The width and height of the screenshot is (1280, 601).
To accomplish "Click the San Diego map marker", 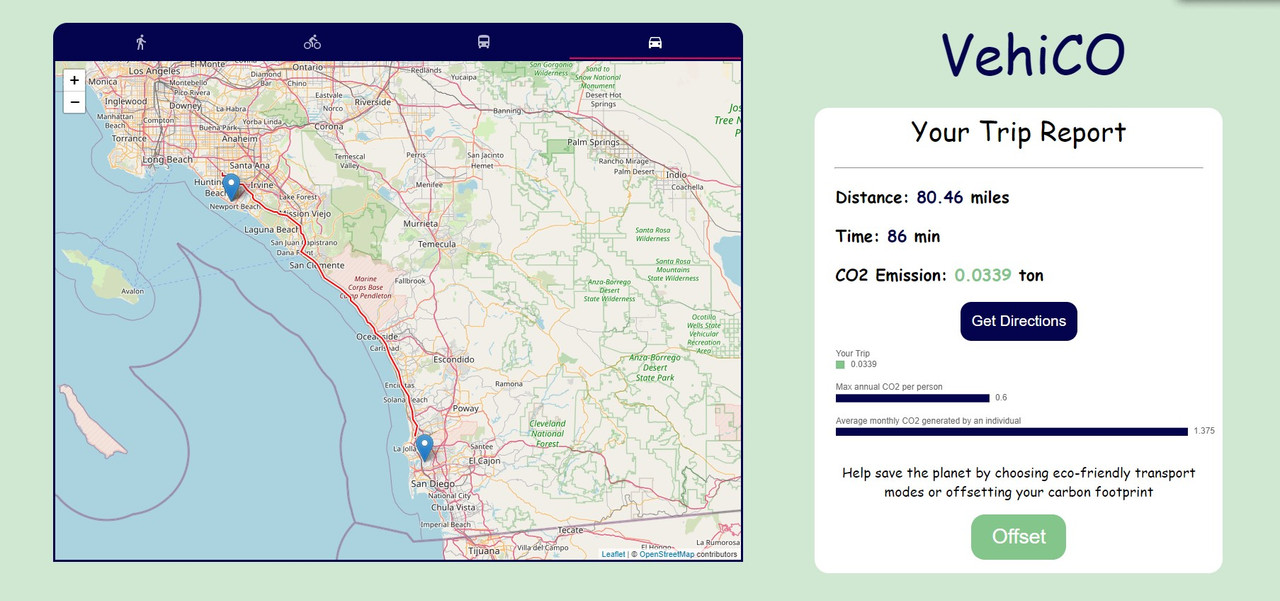I will click(424, 447).
